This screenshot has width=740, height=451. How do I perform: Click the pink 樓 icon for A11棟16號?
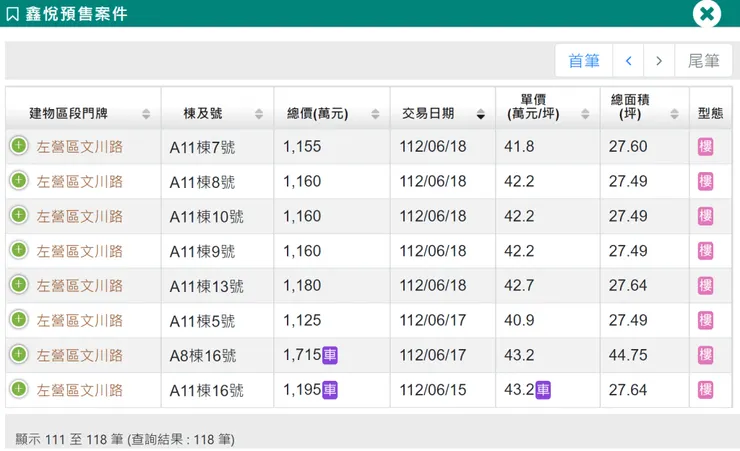tap(706, 390)
